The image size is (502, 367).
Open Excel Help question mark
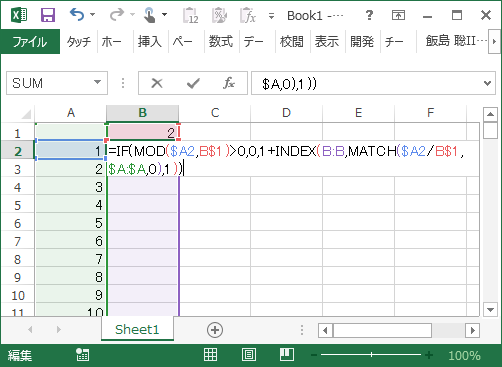click(x=369, y=15)
